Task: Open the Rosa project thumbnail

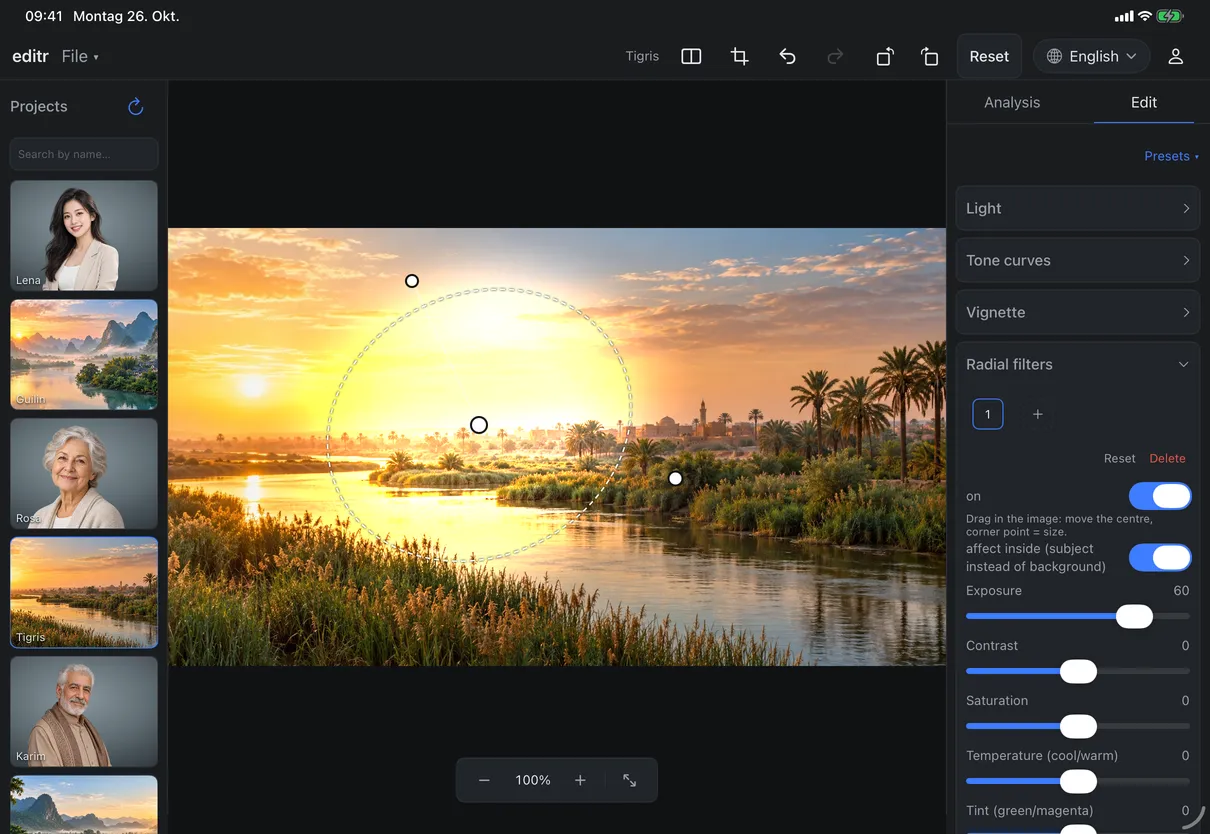Action: pos(84,474)
